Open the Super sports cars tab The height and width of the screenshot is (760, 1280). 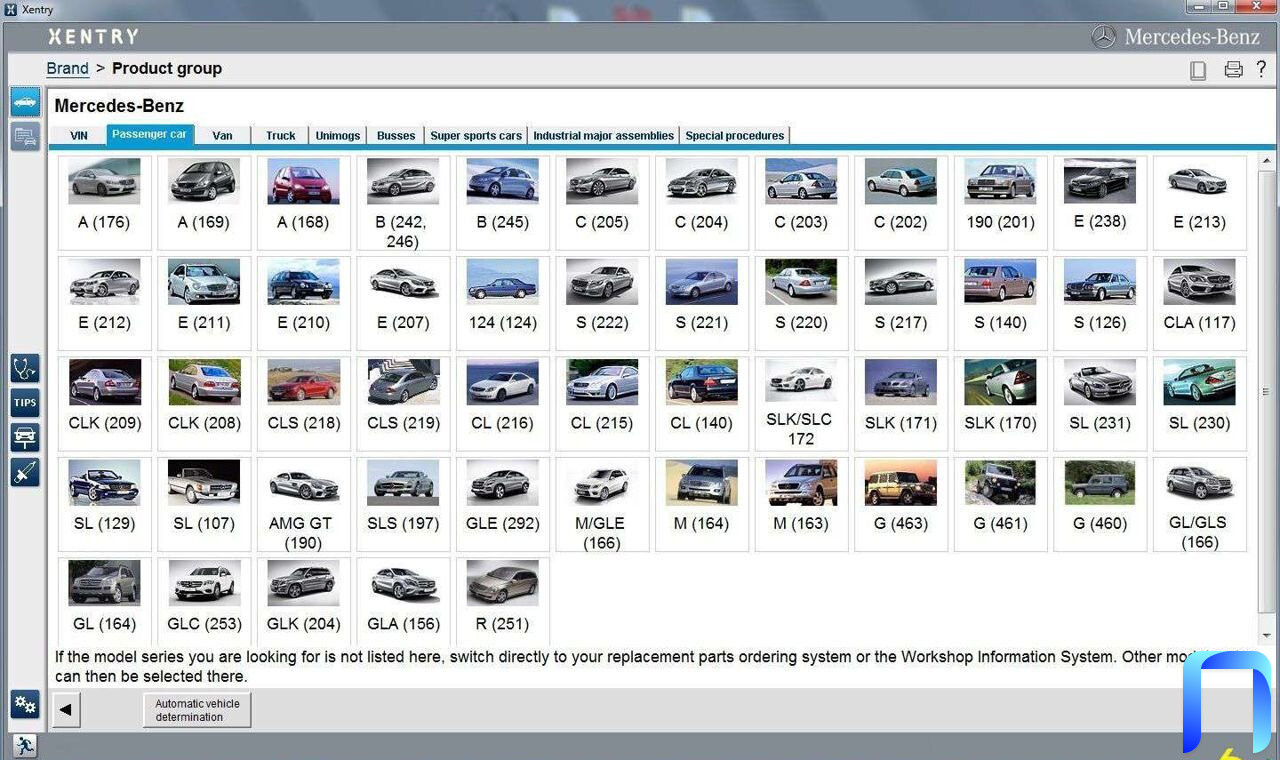point(476,136)
